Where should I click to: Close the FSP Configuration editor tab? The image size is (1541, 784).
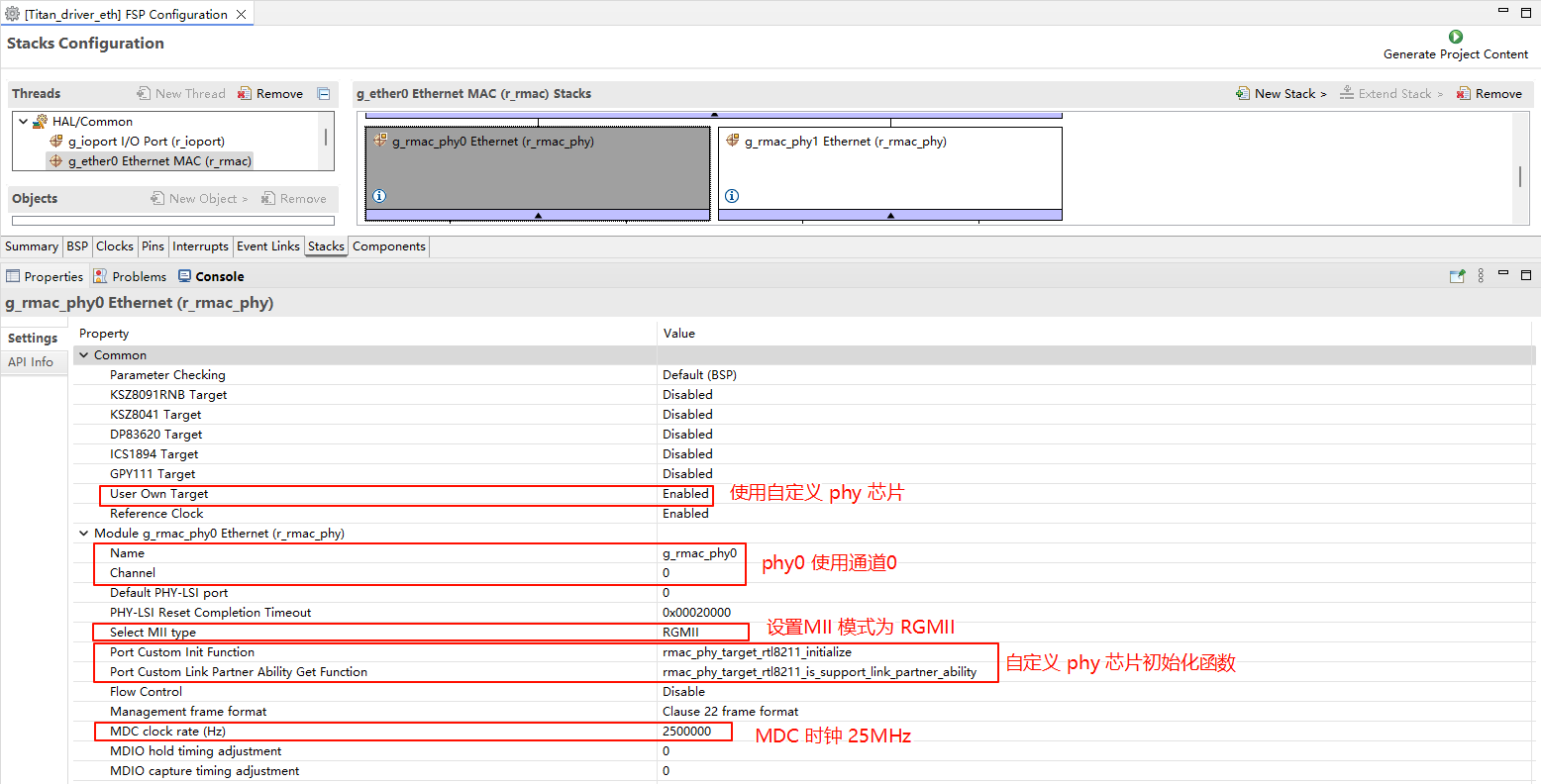pyautogui.click(x=241, y=15)
